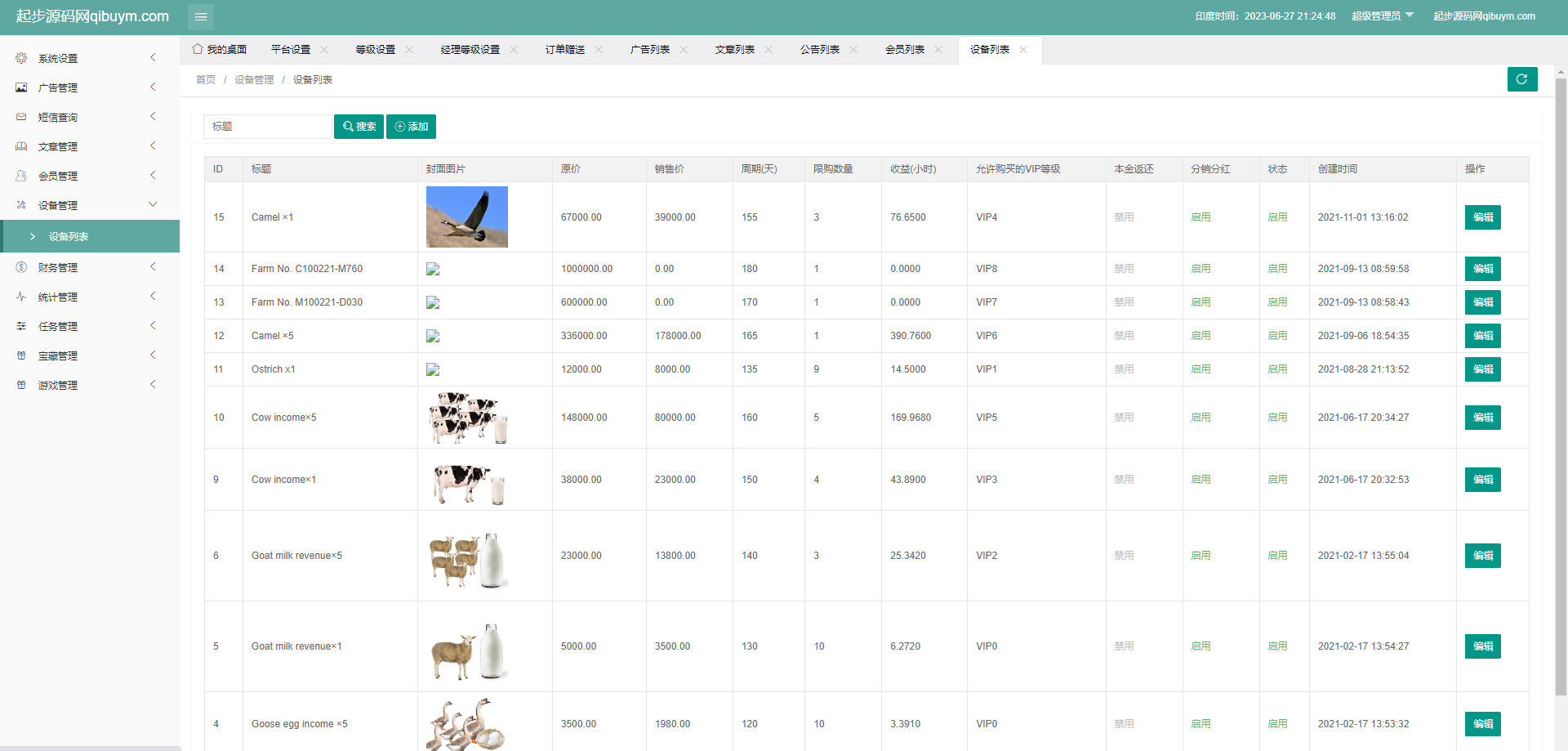Click the 我的桌面 home tab icon

point(198,49)
